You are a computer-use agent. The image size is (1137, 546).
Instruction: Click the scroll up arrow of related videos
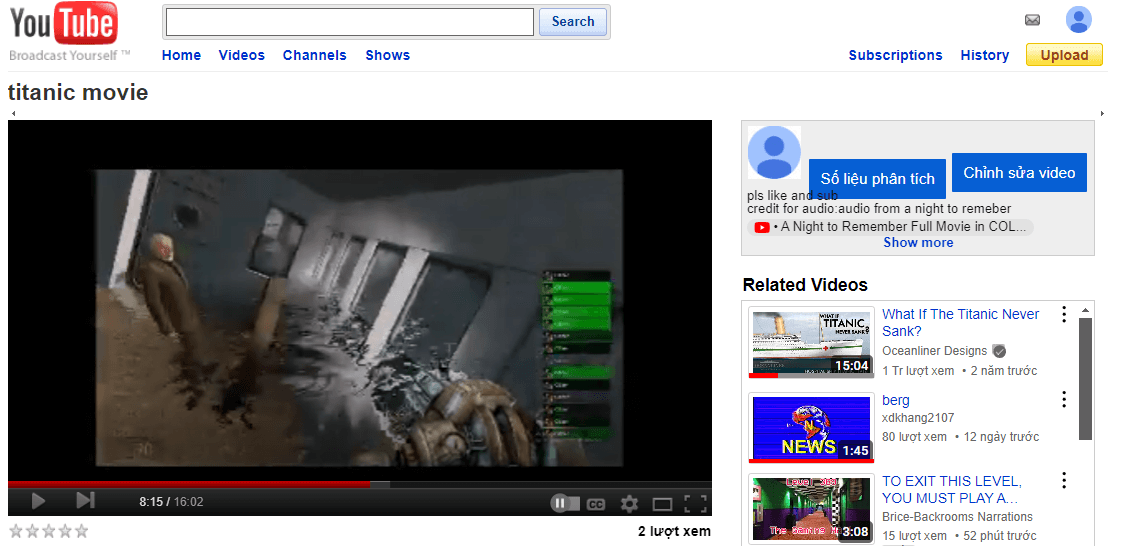pos(1086,310)
